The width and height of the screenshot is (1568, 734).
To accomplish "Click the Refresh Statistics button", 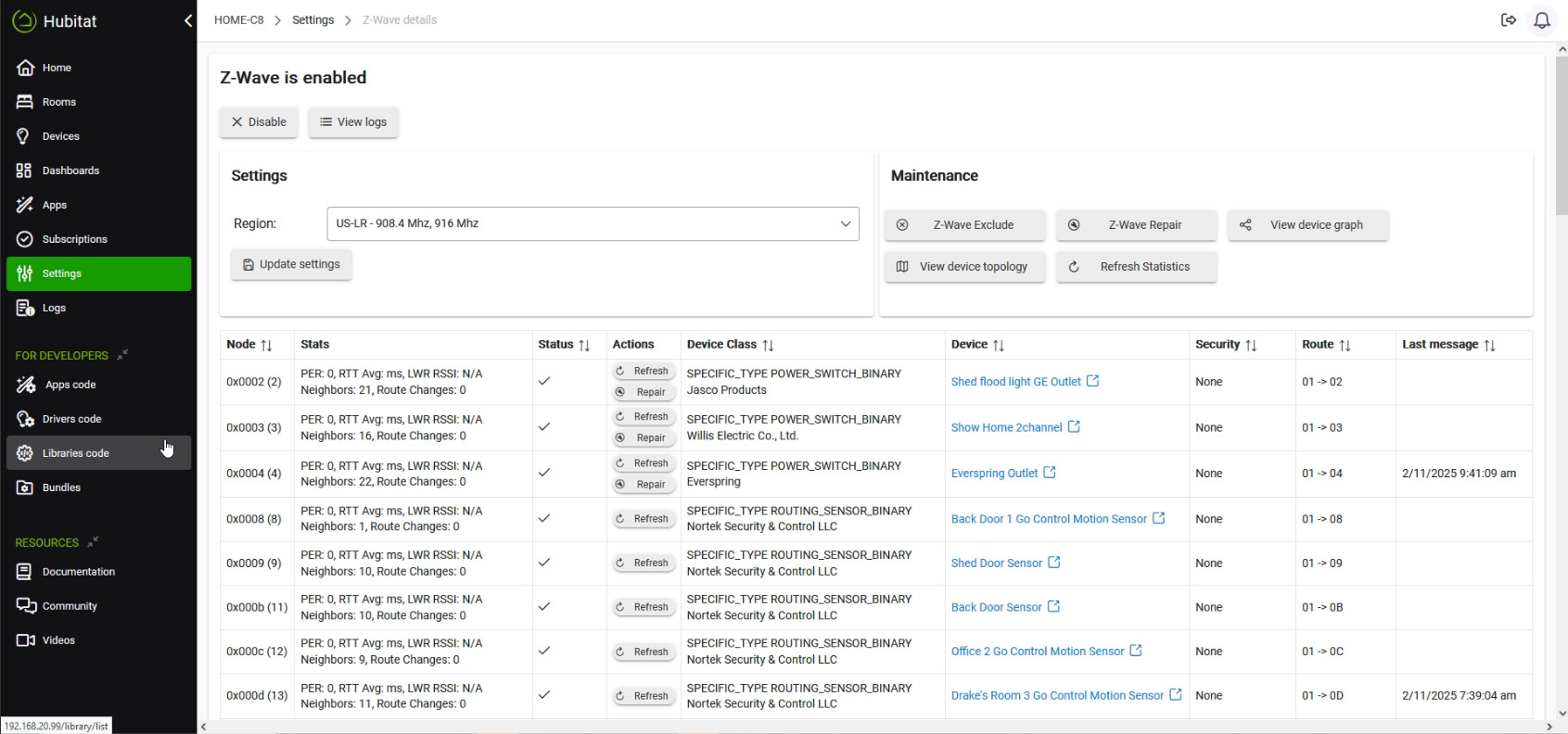I will pos(1136,267).
